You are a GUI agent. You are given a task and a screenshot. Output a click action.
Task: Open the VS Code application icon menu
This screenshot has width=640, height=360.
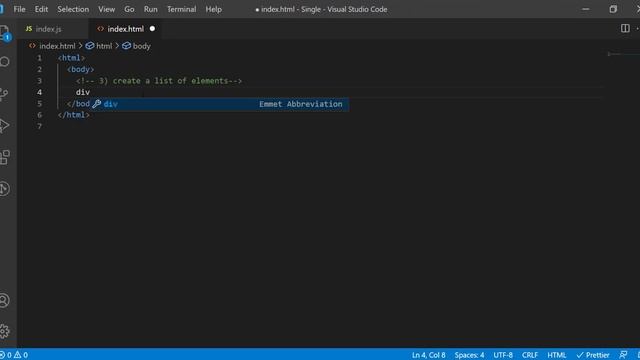coord(2,9)
